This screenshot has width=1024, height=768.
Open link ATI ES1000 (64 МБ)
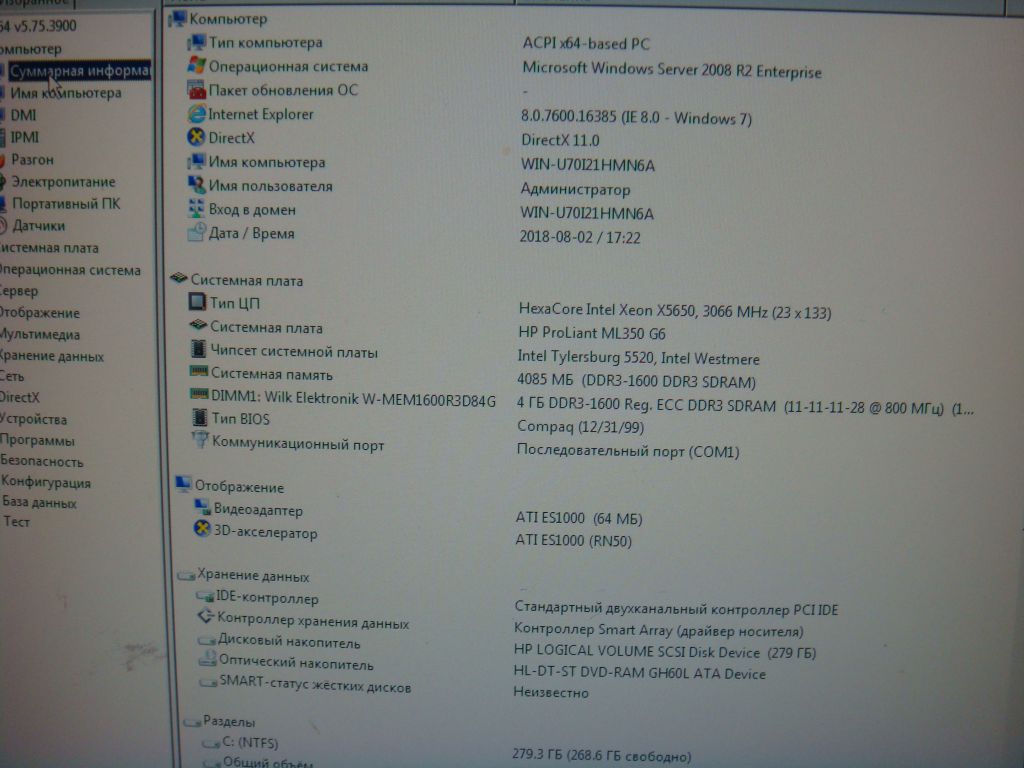coord(579,519)
